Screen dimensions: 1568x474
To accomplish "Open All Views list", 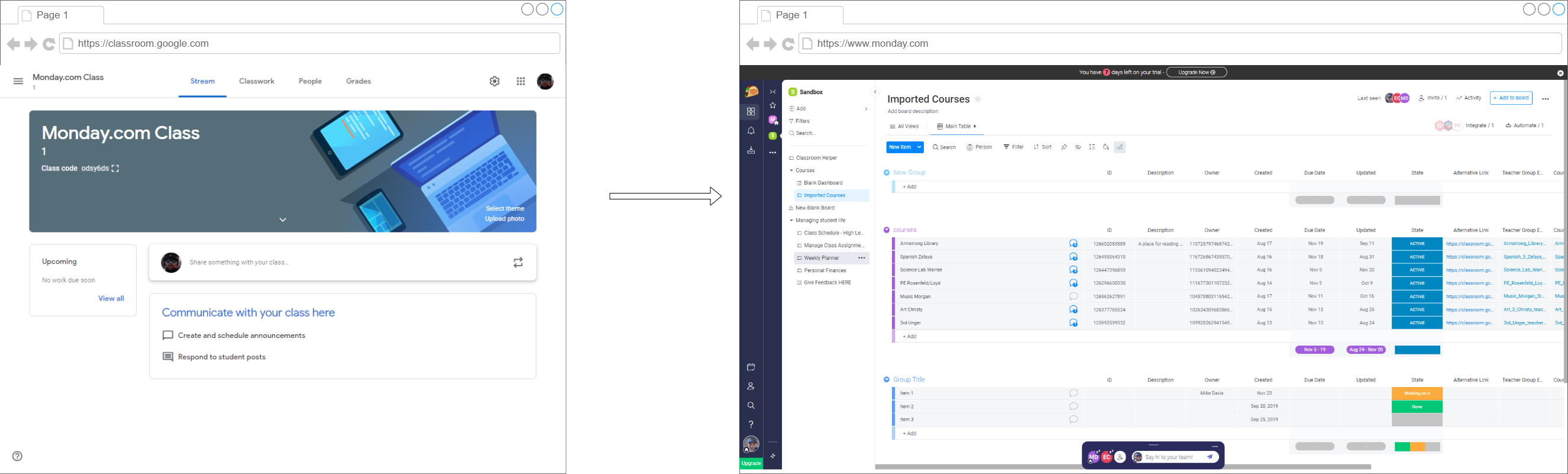I will (x=904, y=127).
